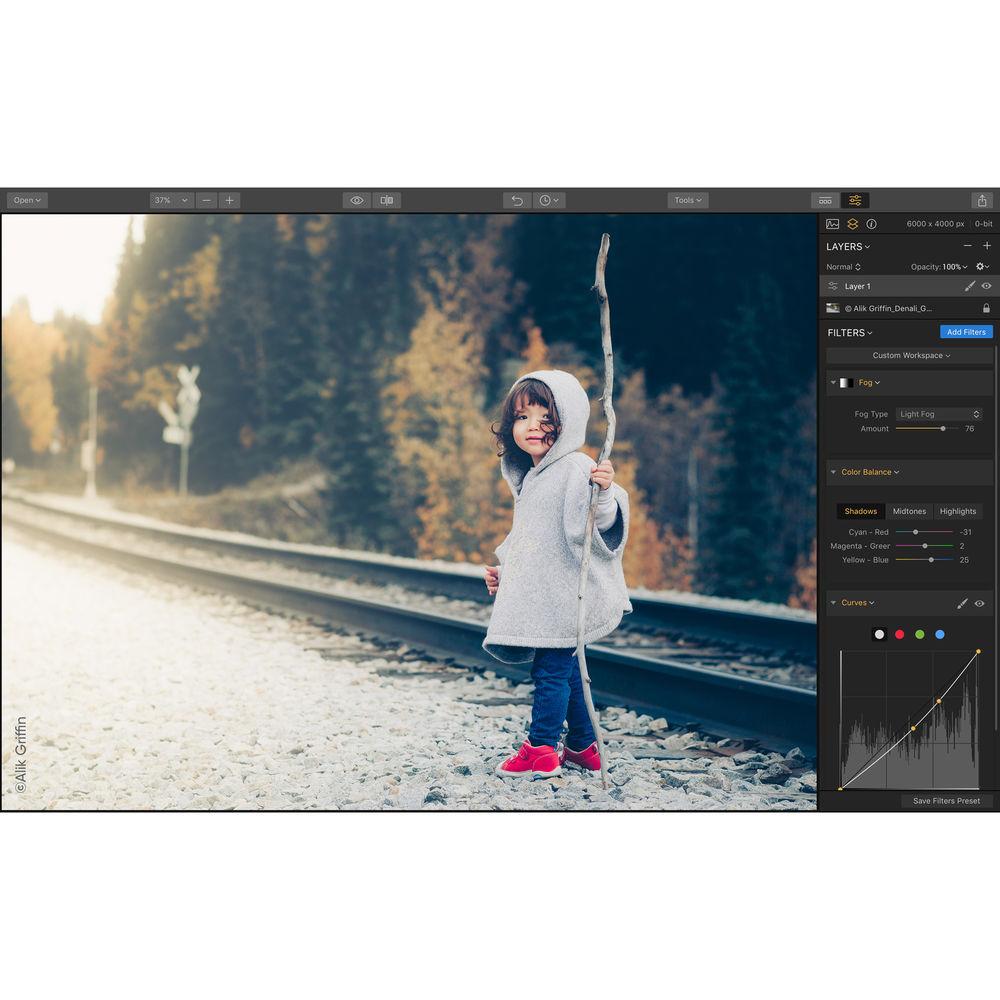Screen dimensions: 1000x1000
Task: Open the blend mode Normal dropdown
Action: [841, 267]
